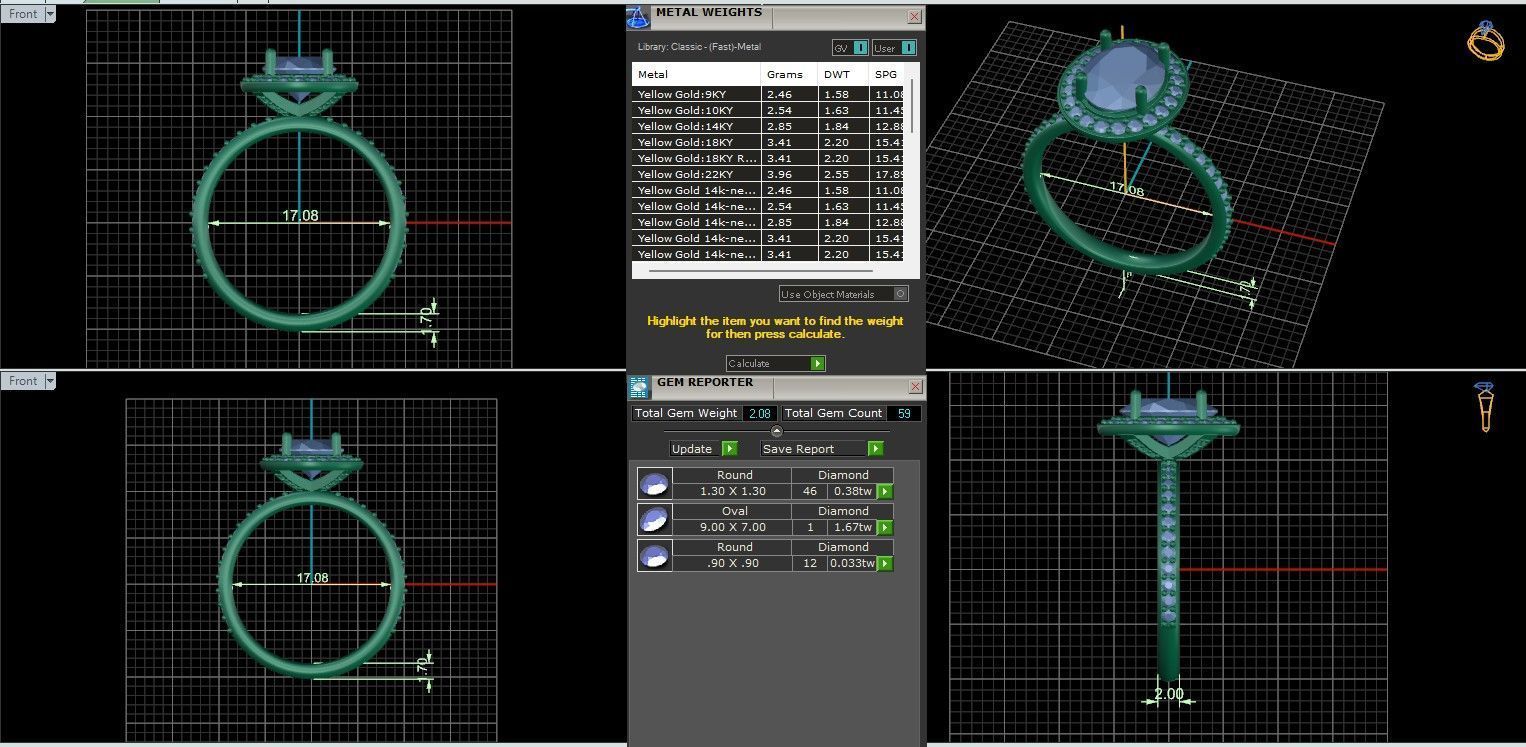Click the gem thumbnail icon for Round 1.30 X 1.30
The image size is (1526, 747).
654,484
